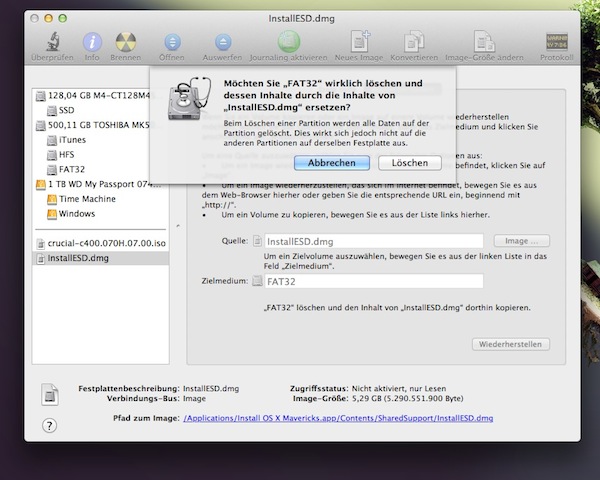
Task: Click the Zielmedium input field
Action: [374, 281]
